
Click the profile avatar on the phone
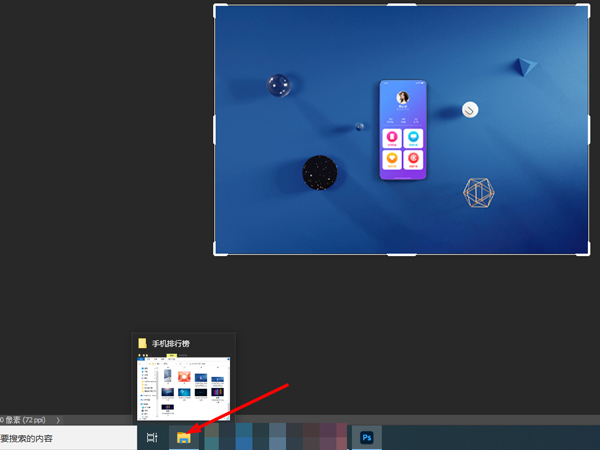(403, 98)
